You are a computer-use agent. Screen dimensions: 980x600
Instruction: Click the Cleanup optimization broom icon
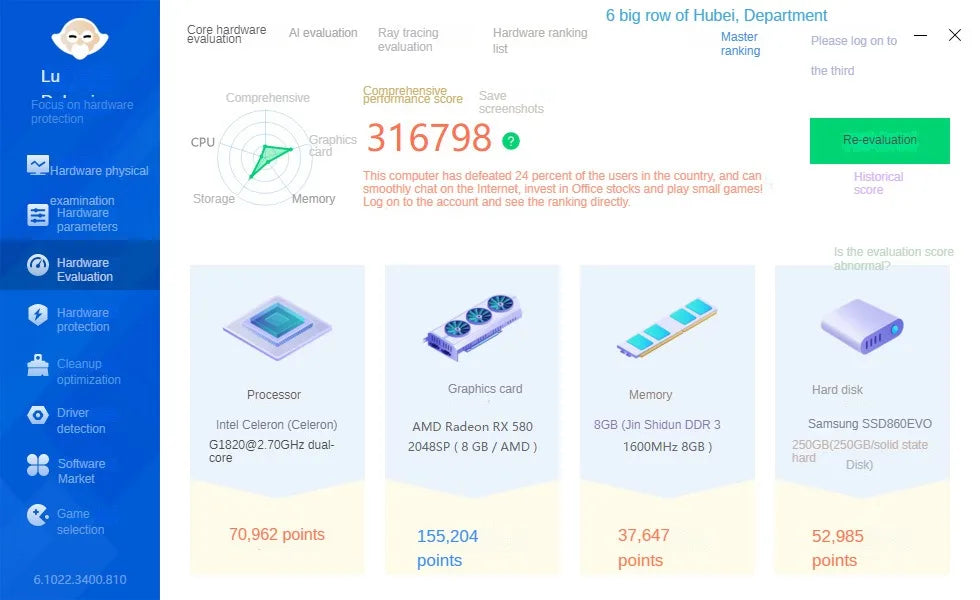point(38,366)
